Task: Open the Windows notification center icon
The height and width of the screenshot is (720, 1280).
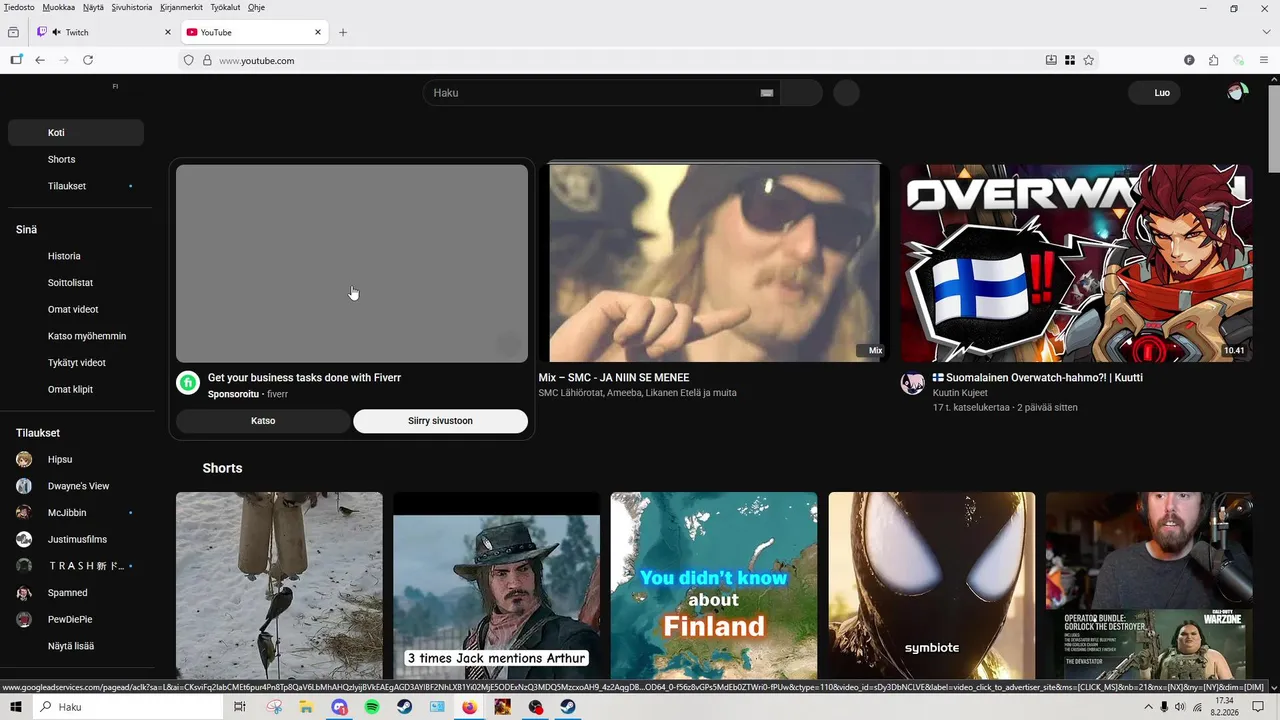Action: (x=1259, y=707)
